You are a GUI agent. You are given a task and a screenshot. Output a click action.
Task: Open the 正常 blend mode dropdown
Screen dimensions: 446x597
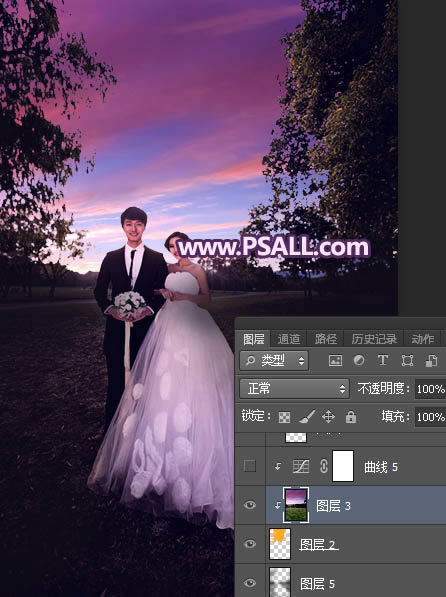click(294, 389)
